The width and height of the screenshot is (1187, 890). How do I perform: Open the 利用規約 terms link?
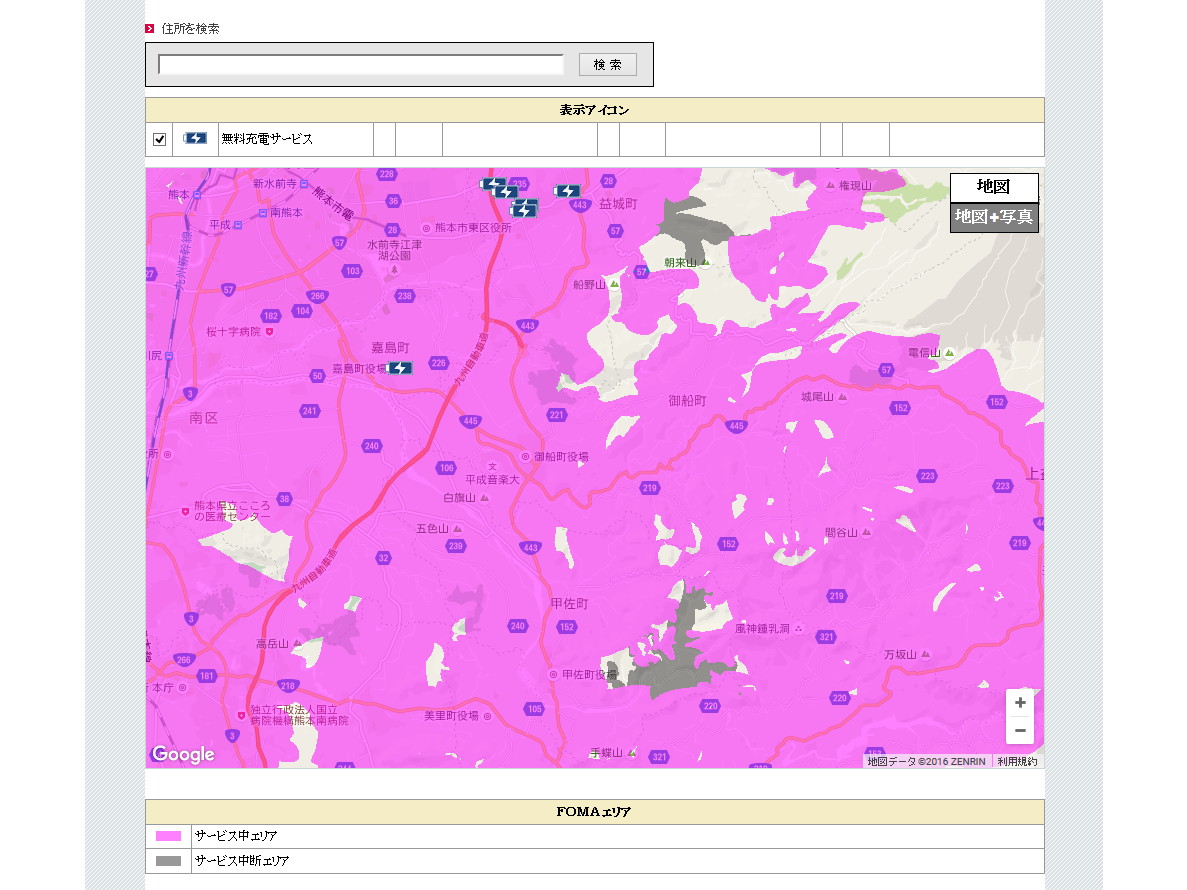[x=1017, y=761]
